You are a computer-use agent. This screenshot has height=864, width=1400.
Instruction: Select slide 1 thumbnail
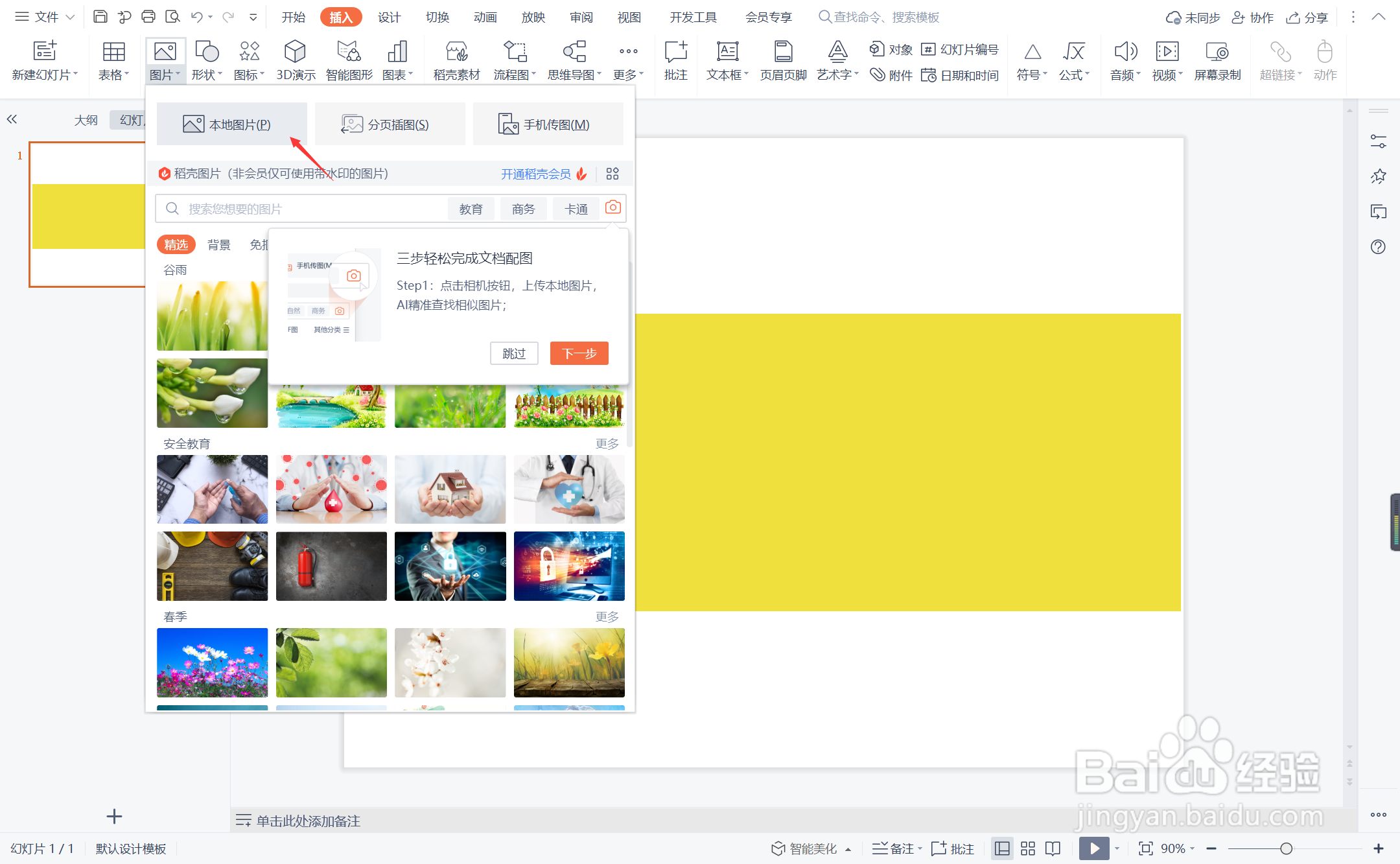tap(88, 215)
